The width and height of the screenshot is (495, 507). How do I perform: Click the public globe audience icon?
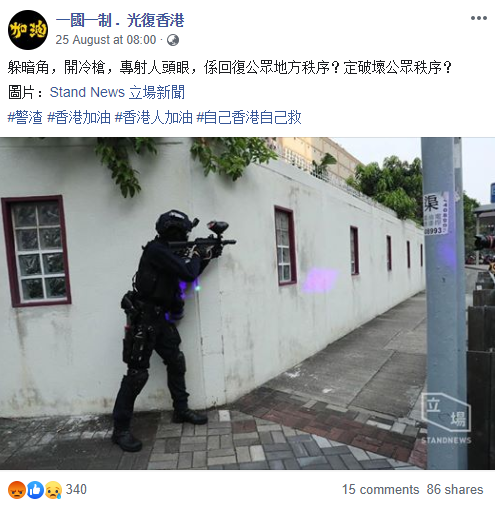(173, 40)
